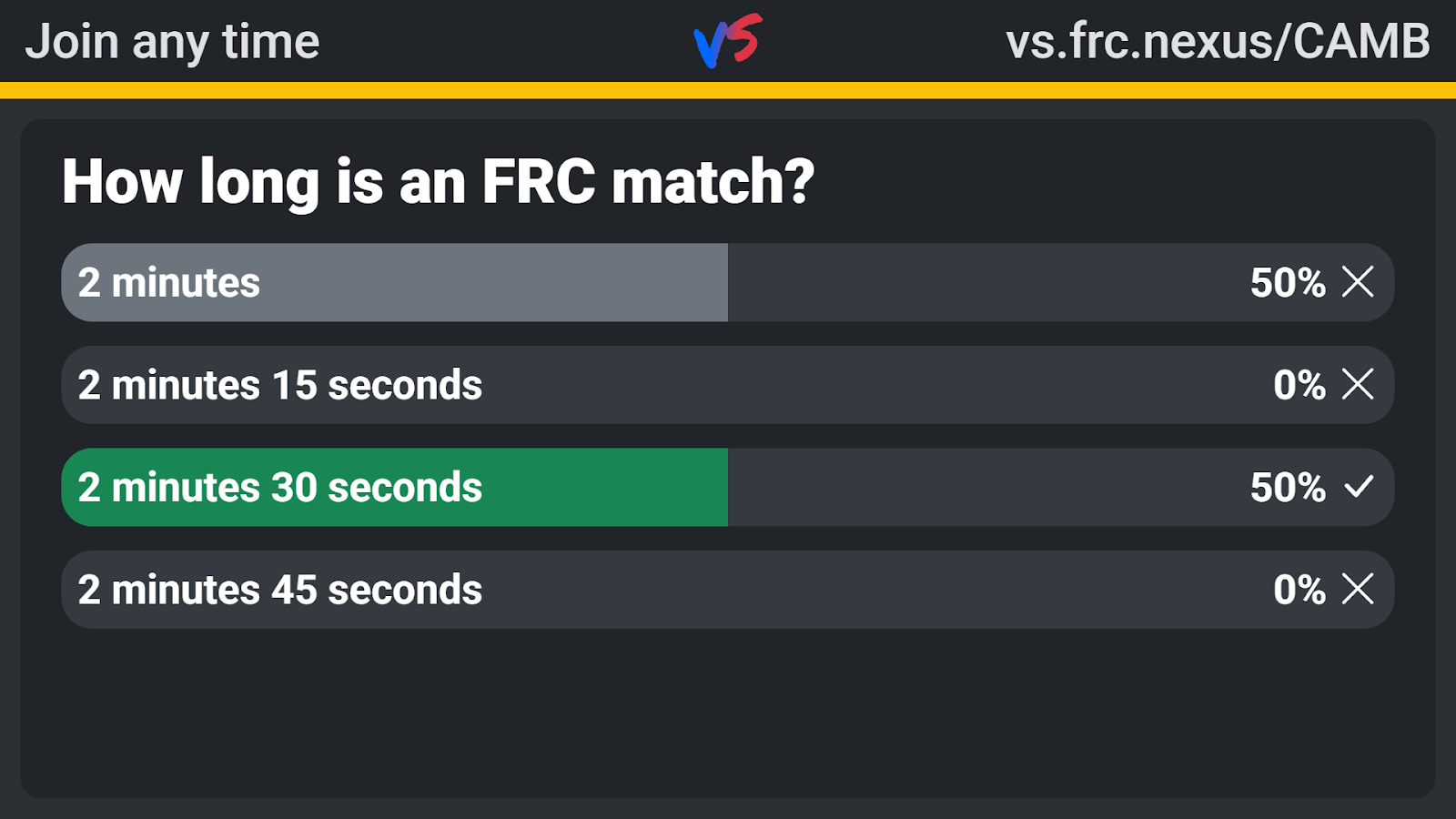Select the '2 minutes' answer label
The image size is (1456, 819).
(x=169, y=282)
